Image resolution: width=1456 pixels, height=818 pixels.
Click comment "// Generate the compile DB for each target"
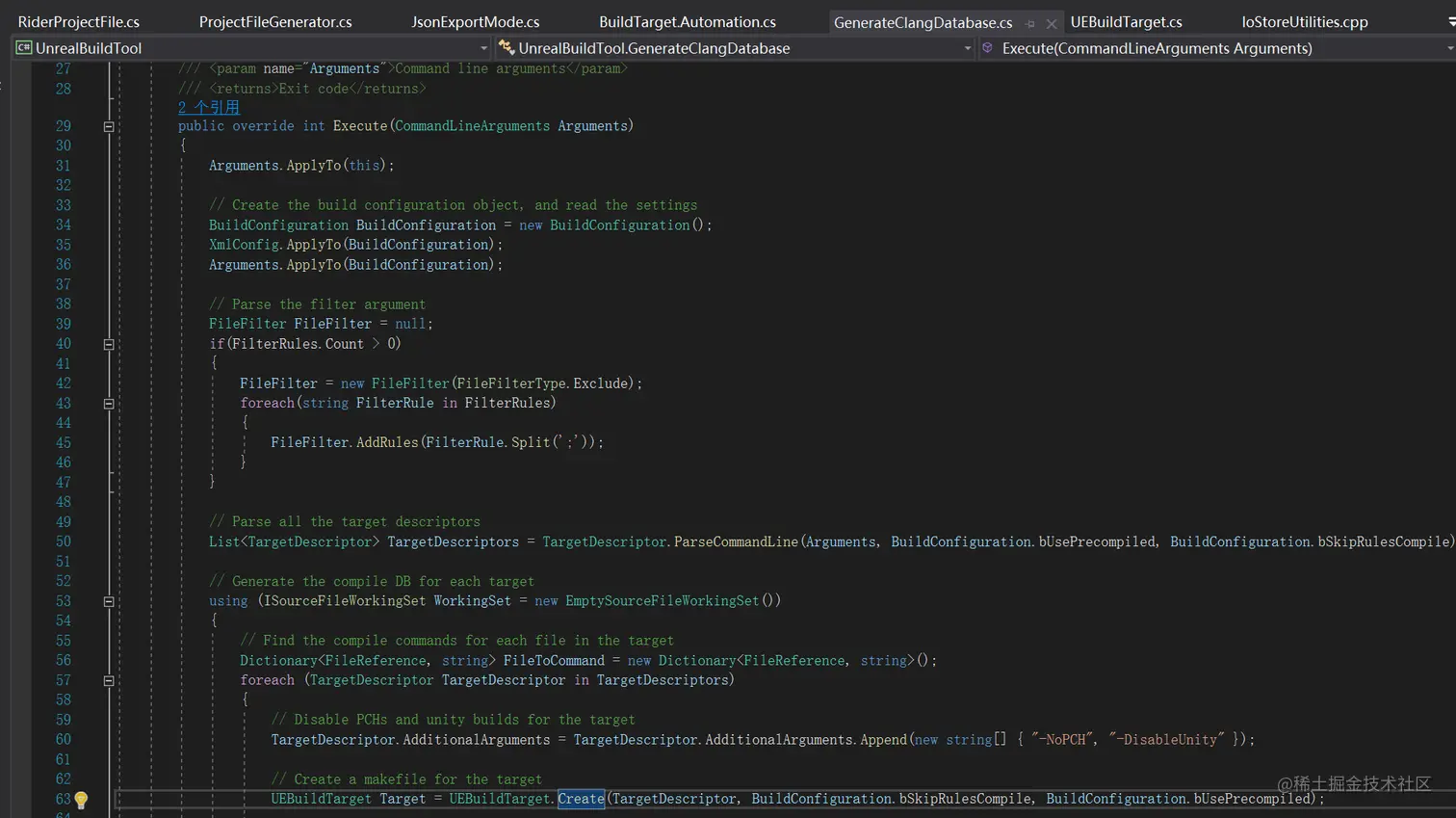tap(372, 582)
